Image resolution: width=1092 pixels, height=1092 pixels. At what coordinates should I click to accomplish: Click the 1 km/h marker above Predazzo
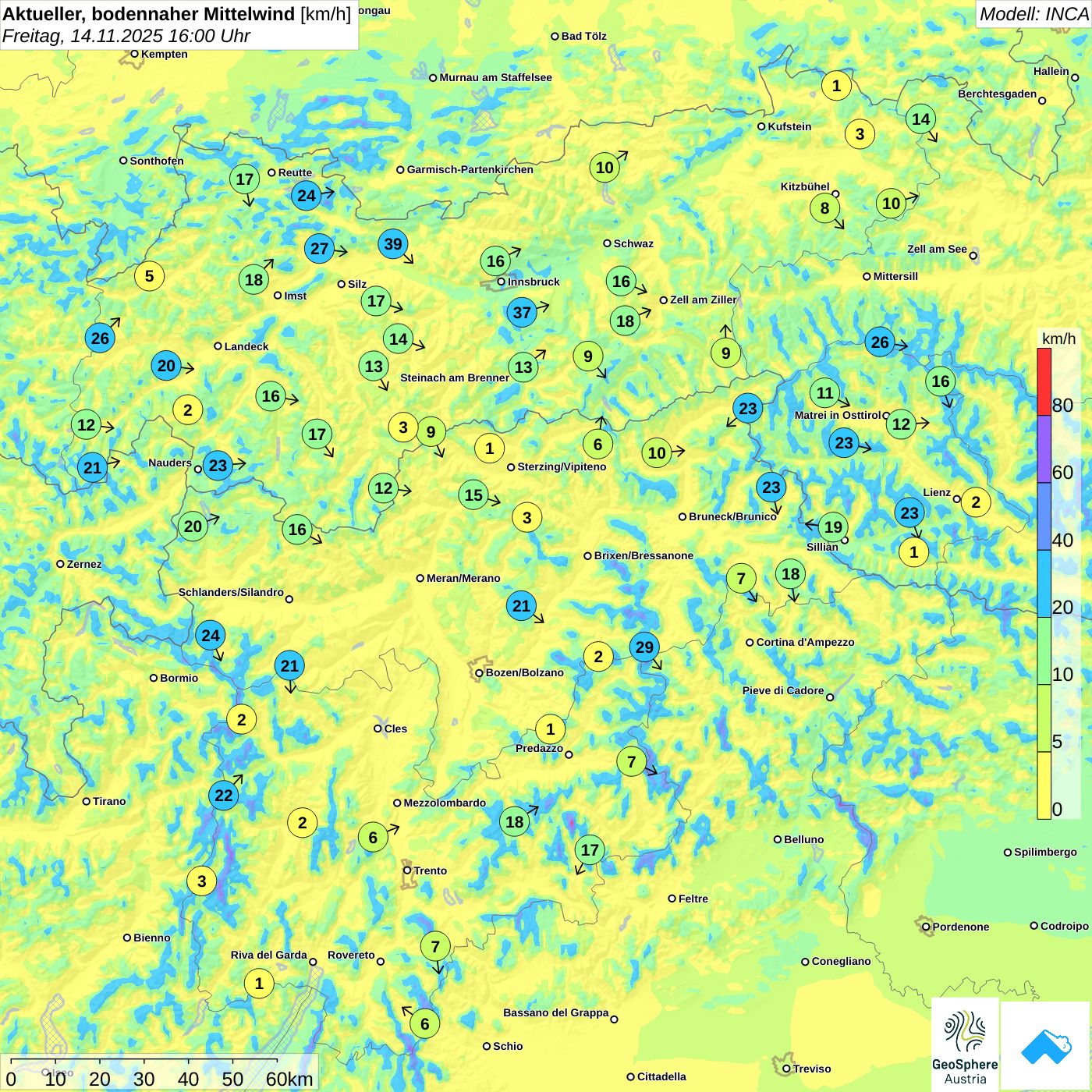(x=550, y=729)
